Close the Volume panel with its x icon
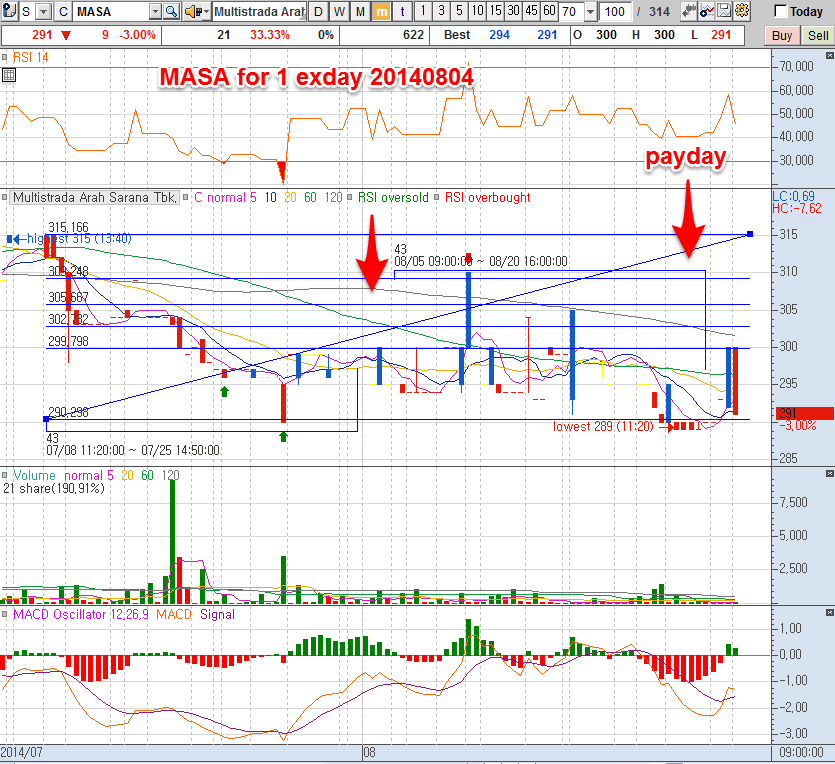835x764 pixels. (829, 473)
